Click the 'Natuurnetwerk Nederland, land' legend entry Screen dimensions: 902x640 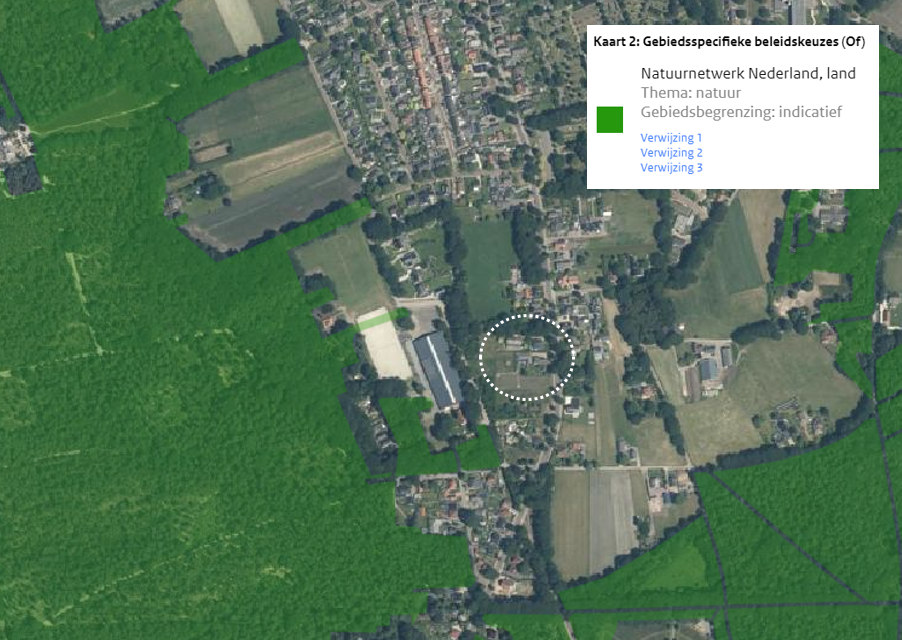(x=748, y=74)
